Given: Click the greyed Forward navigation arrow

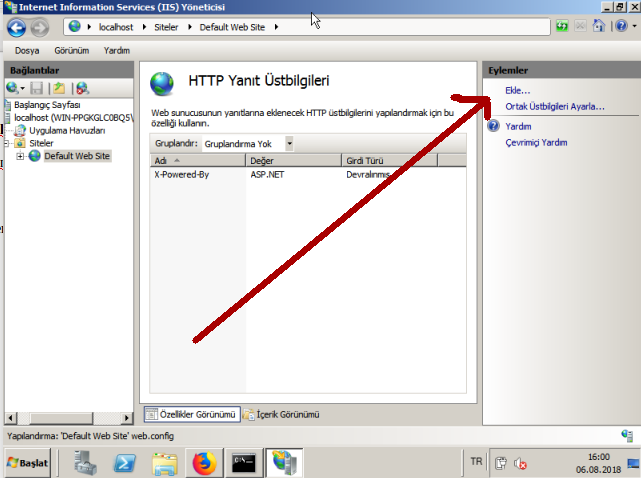Looking at the screenshot, I should point(40,27).
